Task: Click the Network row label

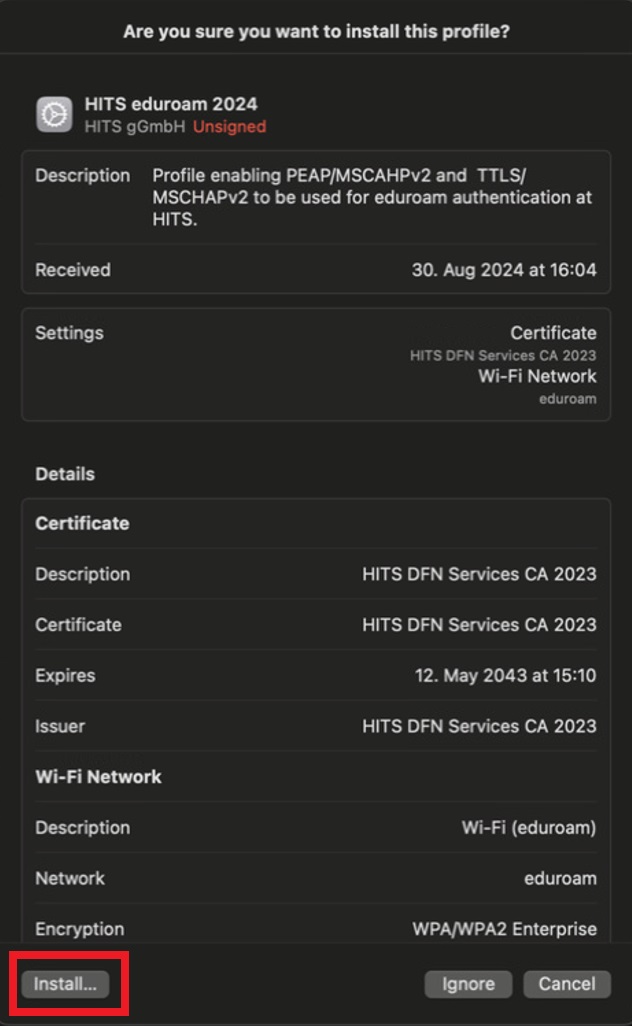Action: pos(70,878)
